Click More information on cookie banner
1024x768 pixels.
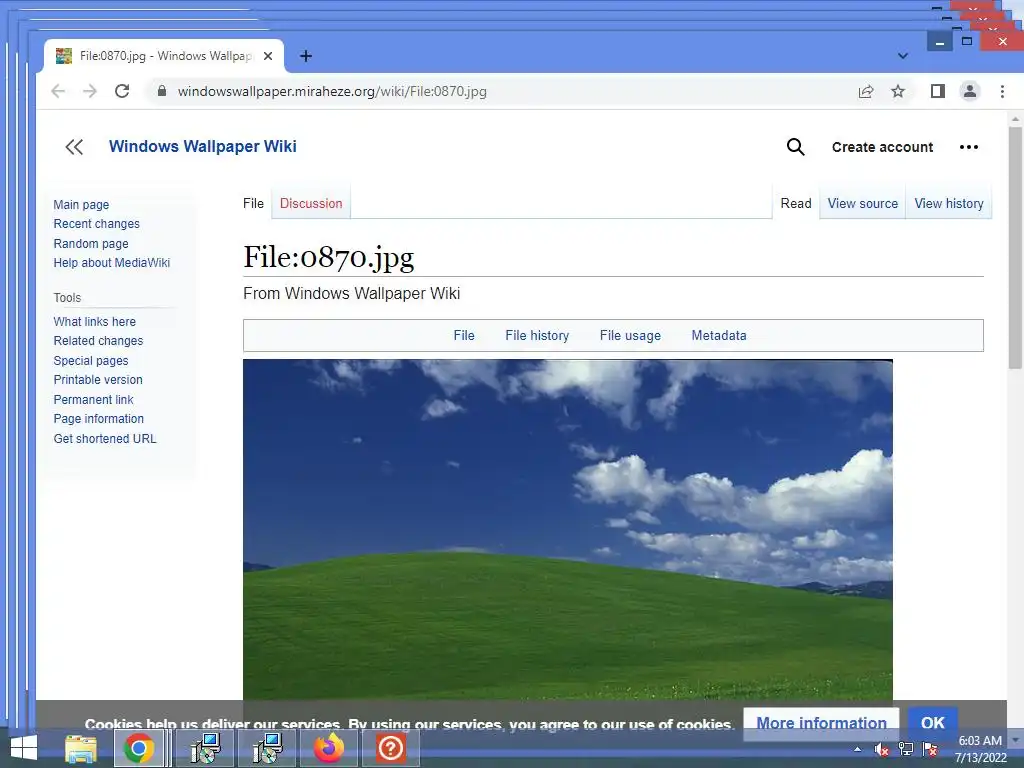[x=821, y=723]
